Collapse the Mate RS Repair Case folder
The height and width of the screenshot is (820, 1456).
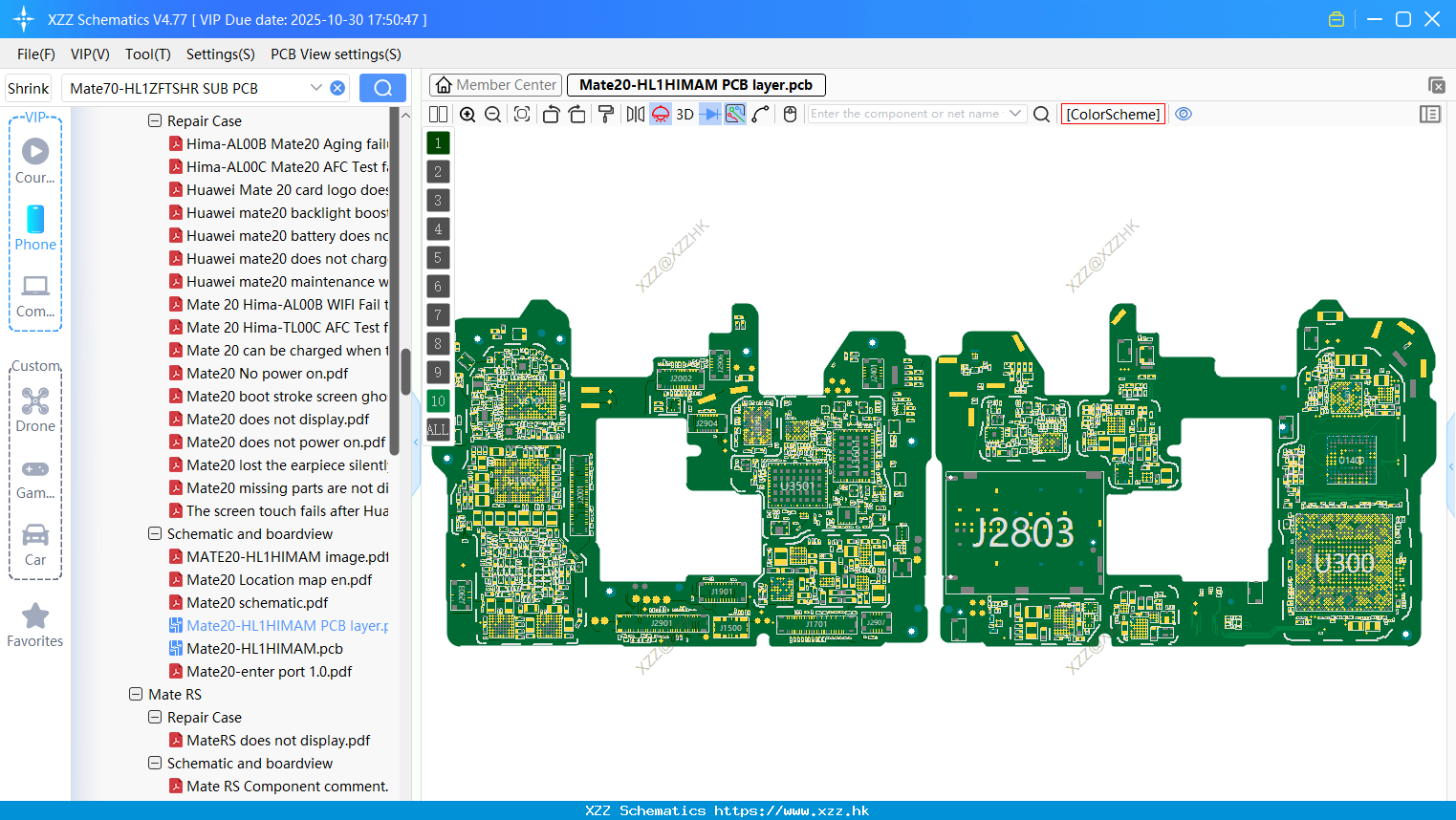pyautogui.click(x=155, y=718)
